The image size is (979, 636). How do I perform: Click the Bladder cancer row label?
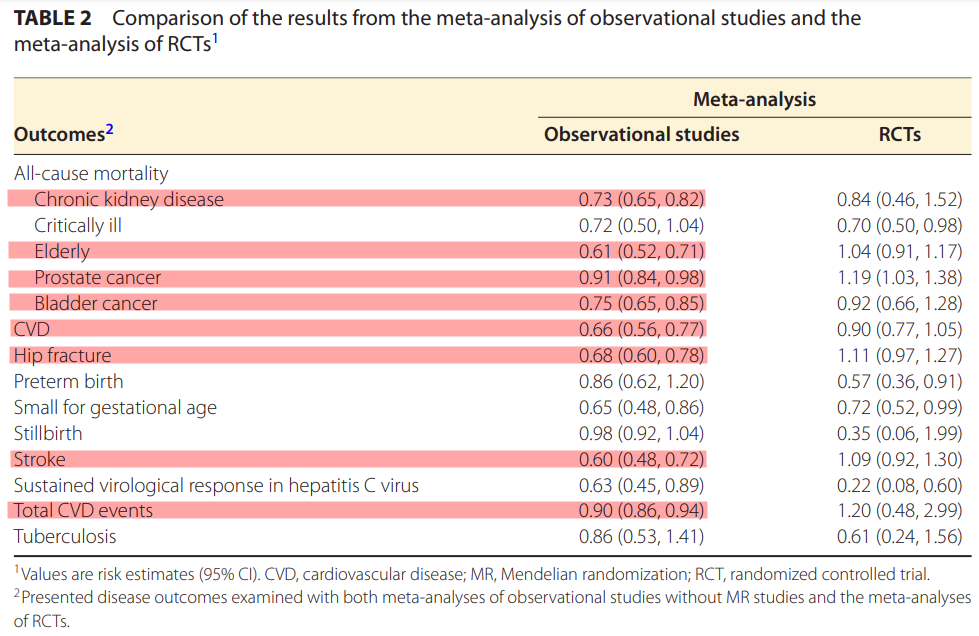coord(95,303)
